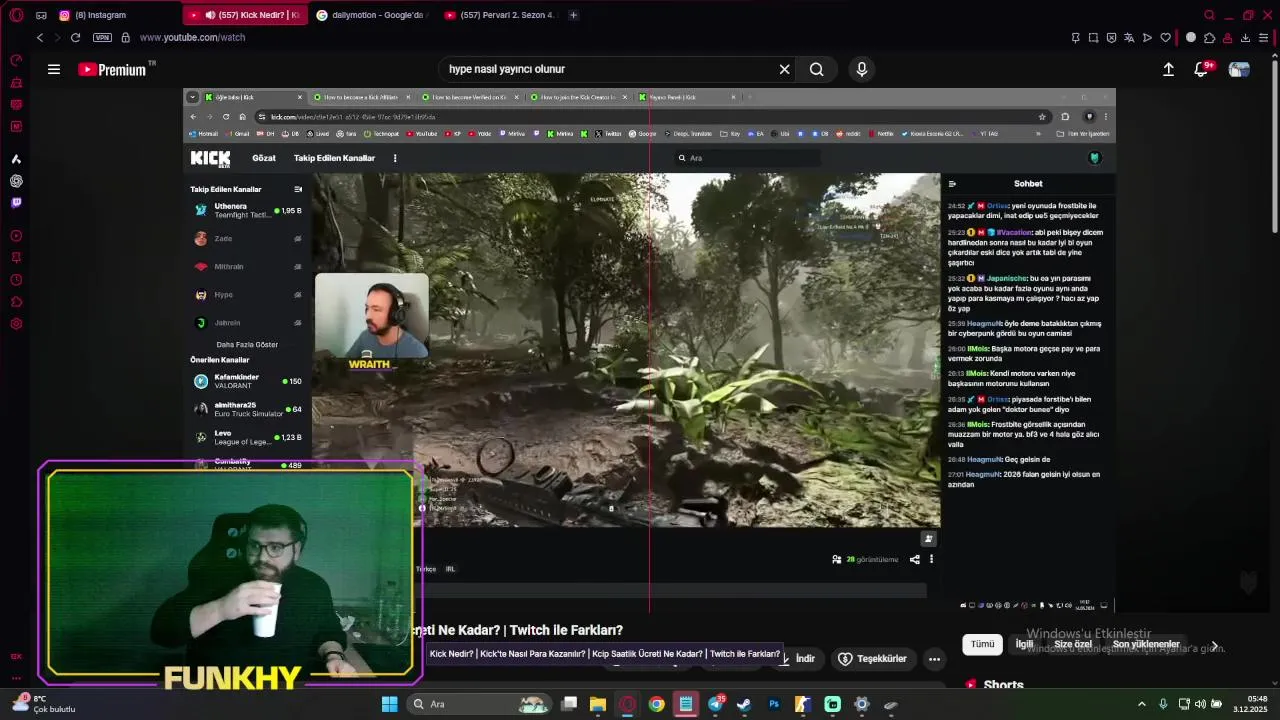Screen dimensions: 1280x720
Task: Open a new browser tab
Action: pos(573,15)
